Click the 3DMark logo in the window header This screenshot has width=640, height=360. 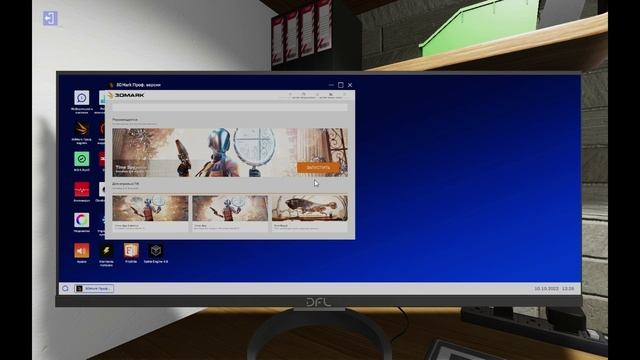pos(126,95)
